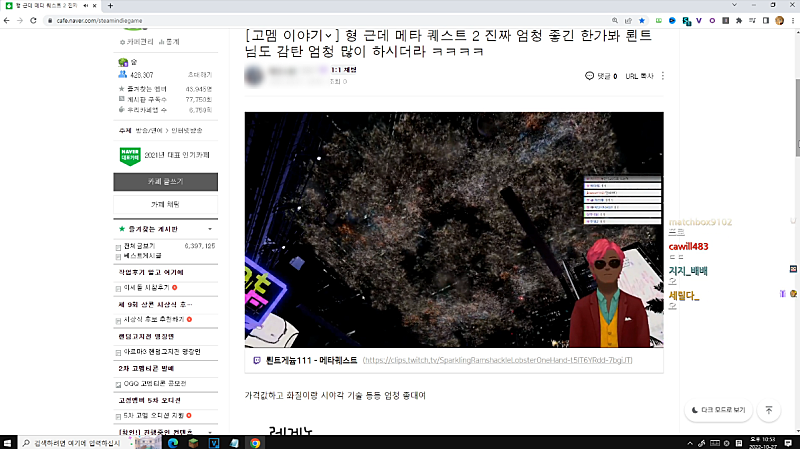This screenshot has height=449, width=800.
Task: Open the 5차 고멤 오디션 지원 board
Action: [154, 416]
